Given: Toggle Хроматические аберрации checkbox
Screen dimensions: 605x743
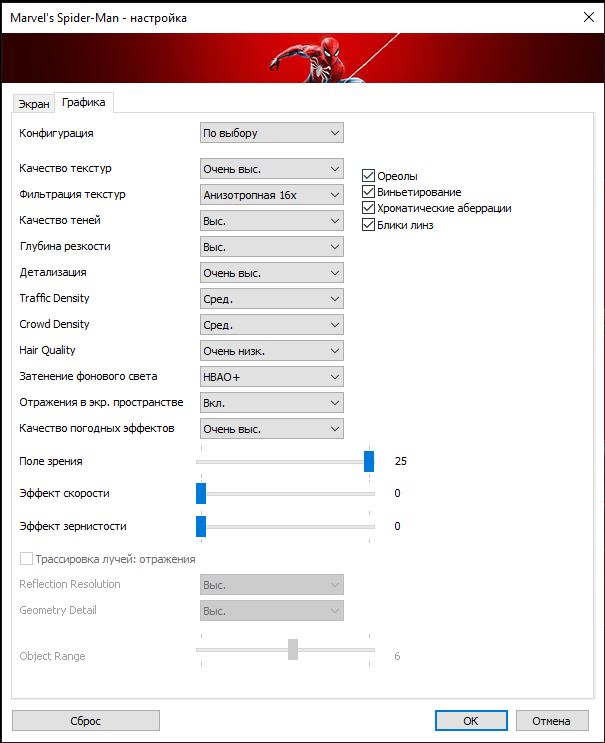Looking at the screenshot, I should [368, 208].
